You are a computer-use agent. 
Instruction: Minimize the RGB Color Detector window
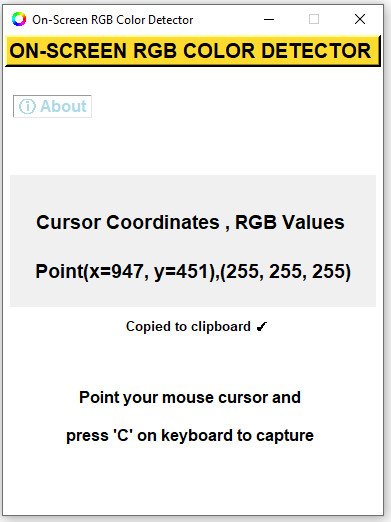[x=269, y=19]
